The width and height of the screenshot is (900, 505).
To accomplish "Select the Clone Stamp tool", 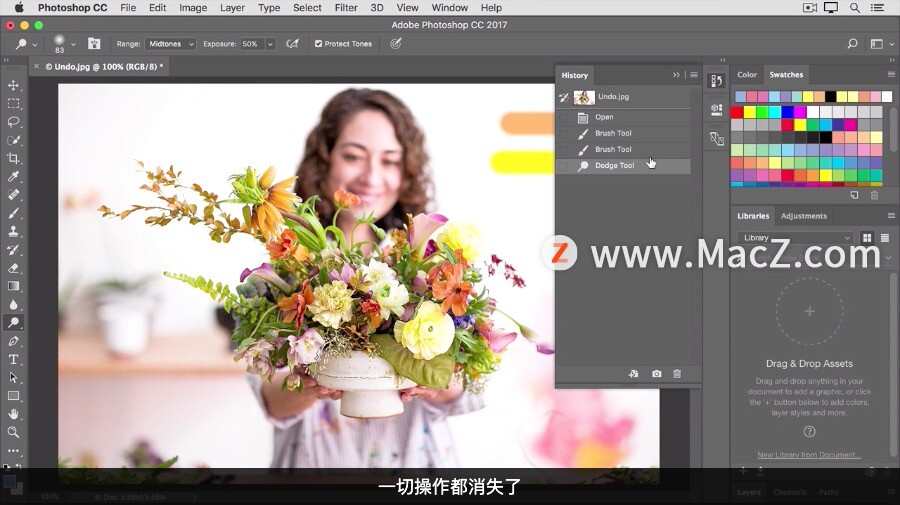I will 13,231.
